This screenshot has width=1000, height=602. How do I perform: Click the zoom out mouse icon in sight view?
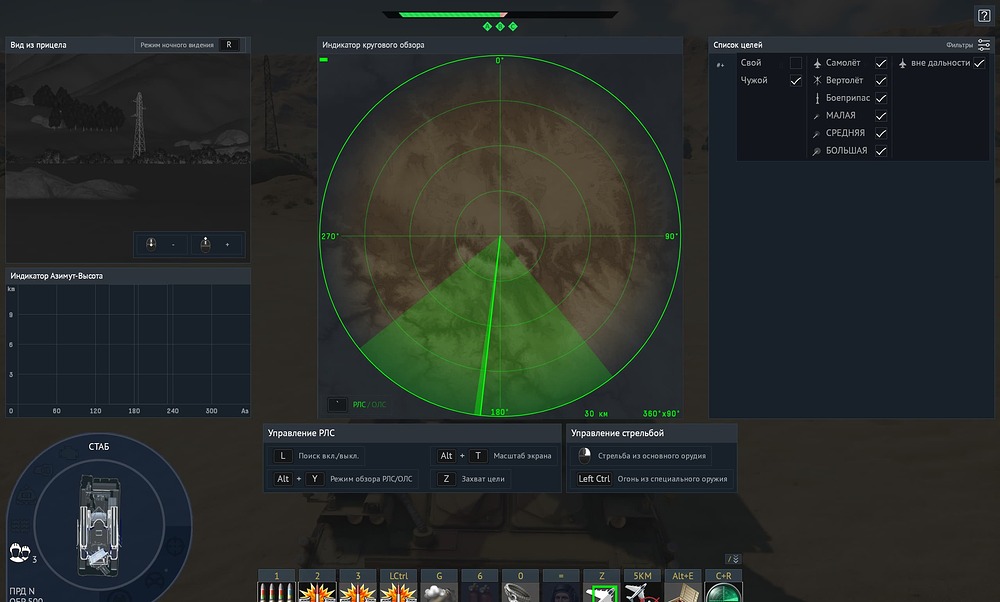151,244
